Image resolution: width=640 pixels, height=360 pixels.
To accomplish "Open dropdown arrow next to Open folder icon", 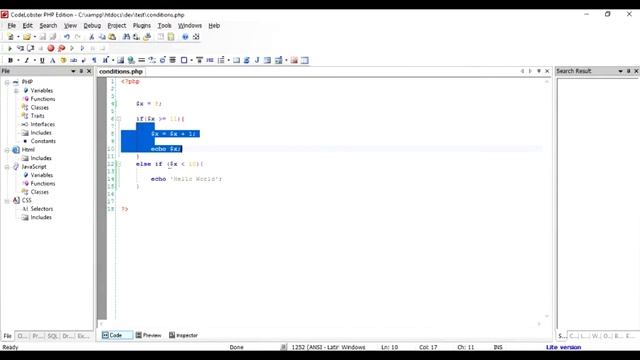I will pyautogui.click(x=35, y=37).
